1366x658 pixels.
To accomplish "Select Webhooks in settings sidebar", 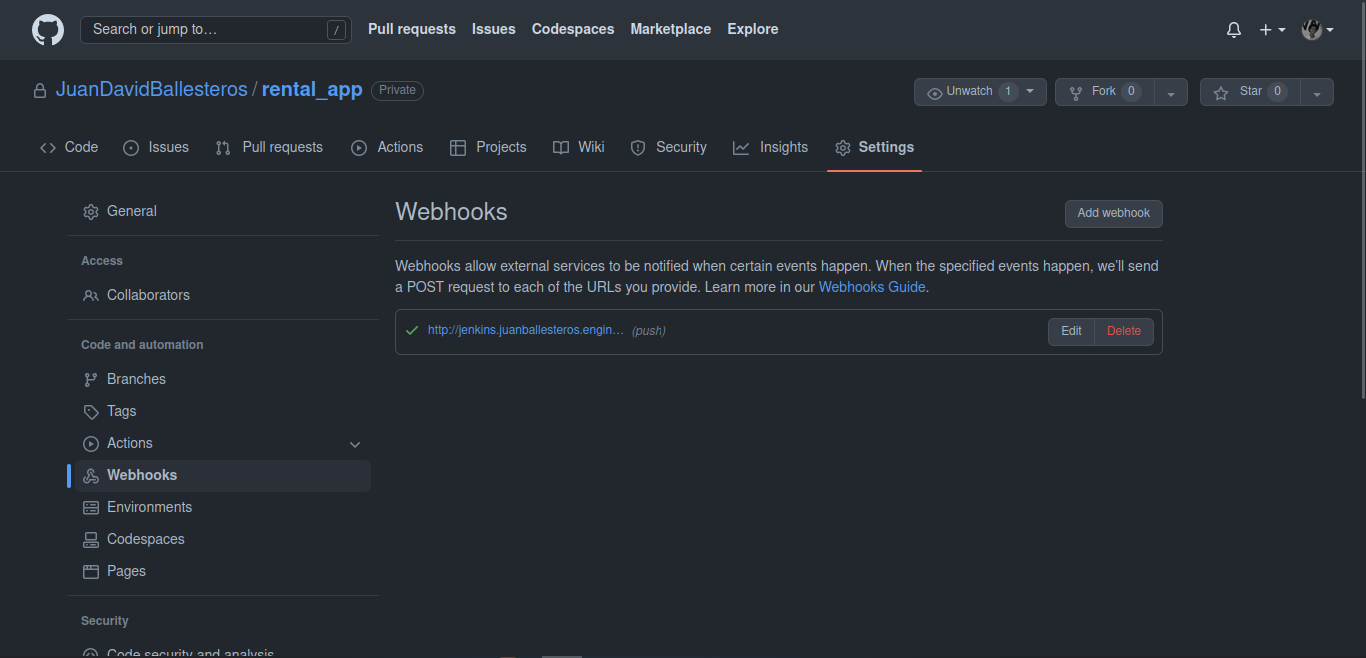I will click(223, 475).
